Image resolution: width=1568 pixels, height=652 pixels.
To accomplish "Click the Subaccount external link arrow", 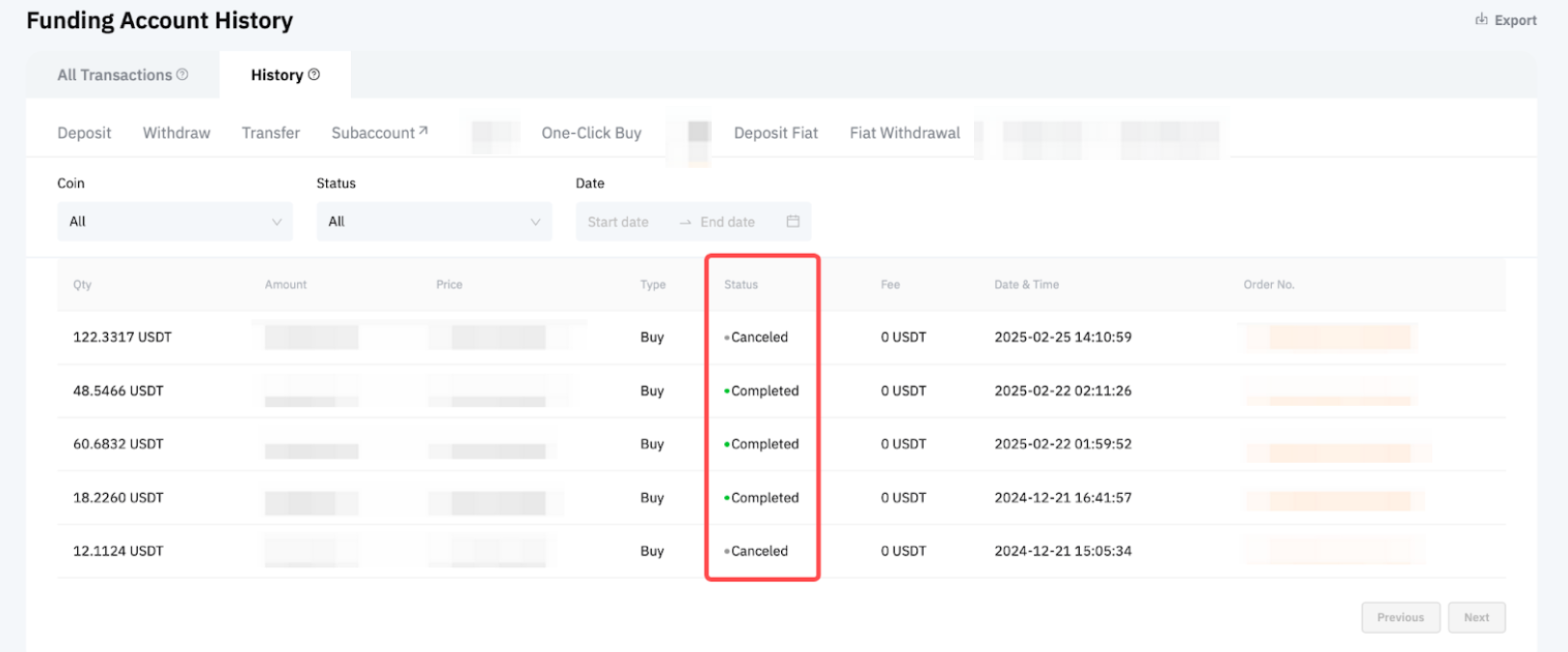I will click(422, 130).
